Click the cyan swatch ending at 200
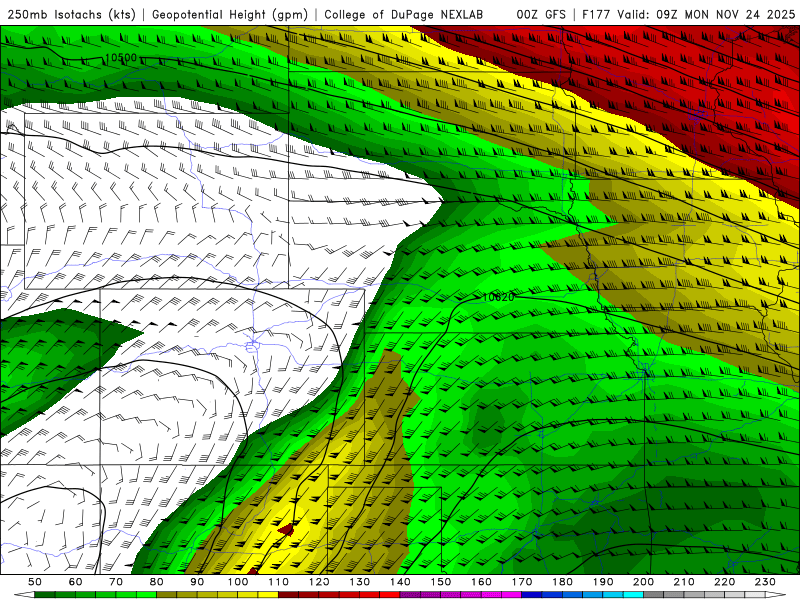The width and height of the screenshot is (800, 600). [633, 595]
